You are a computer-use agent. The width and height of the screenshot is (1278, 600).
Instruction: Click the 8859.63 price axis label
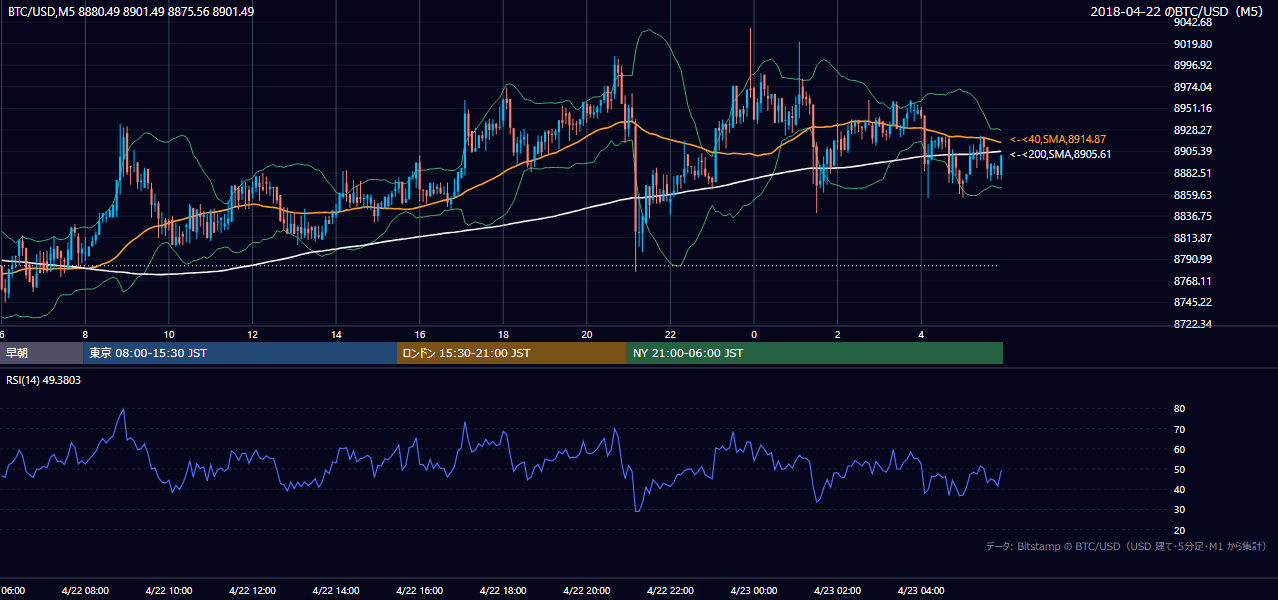(1193, 195)
